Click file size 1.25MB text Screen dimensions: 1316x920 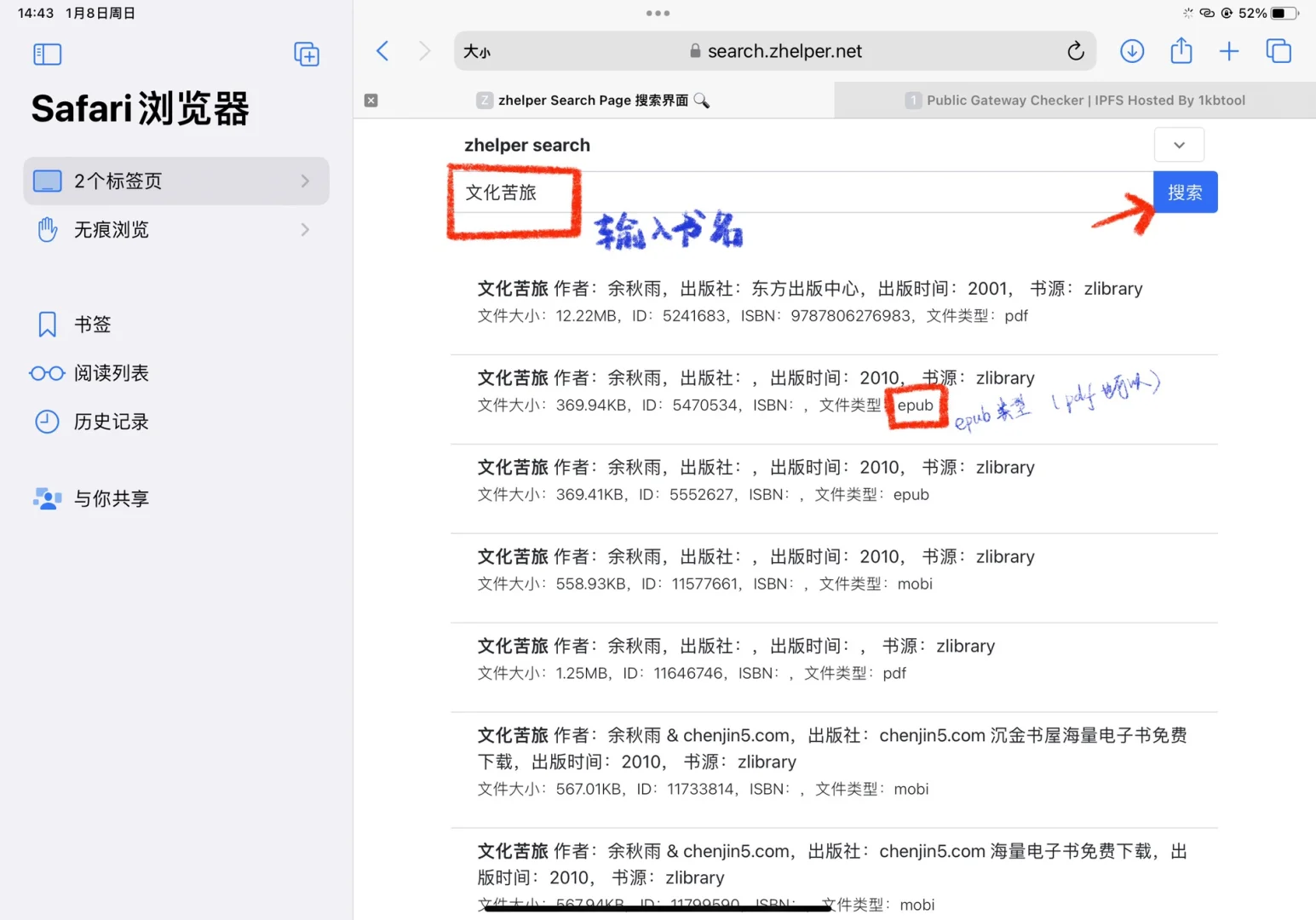pyautogui.click(x=582, y=674)
